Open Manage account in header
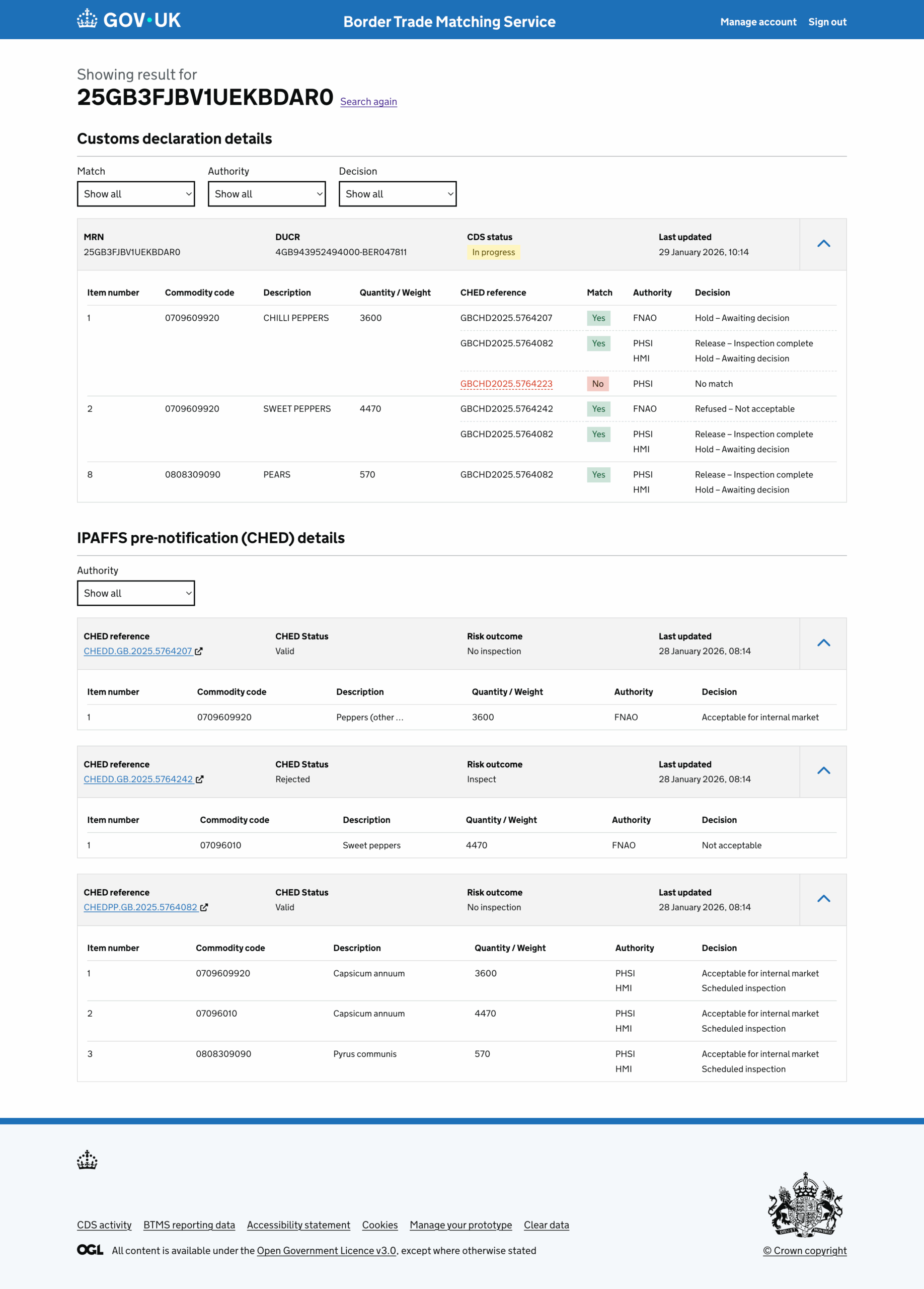The image size is (924, 1289). tap(757, 22)
